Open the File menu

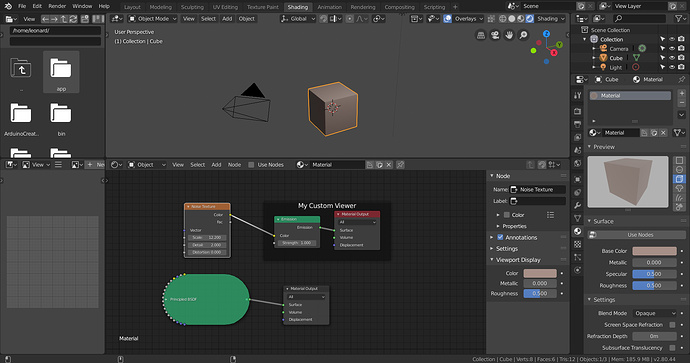pyautogui.click(x=22, y=6)
